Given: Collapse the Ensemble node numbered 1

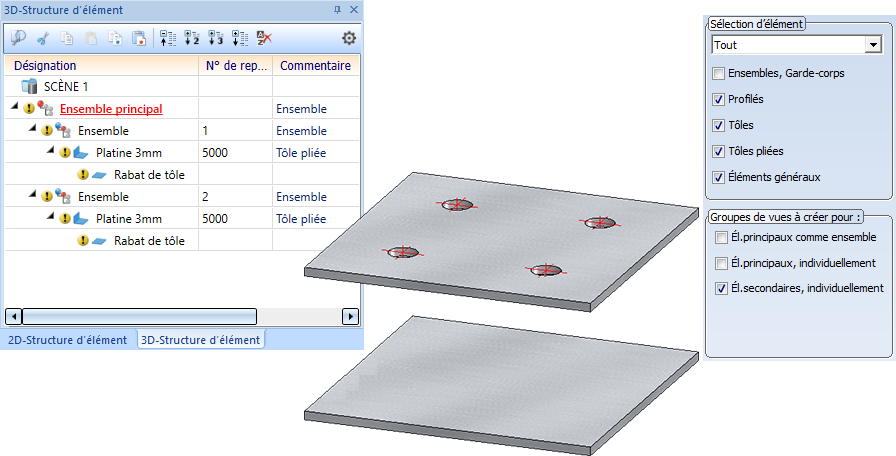Looking at the screenshot, I should click(33, 129).
